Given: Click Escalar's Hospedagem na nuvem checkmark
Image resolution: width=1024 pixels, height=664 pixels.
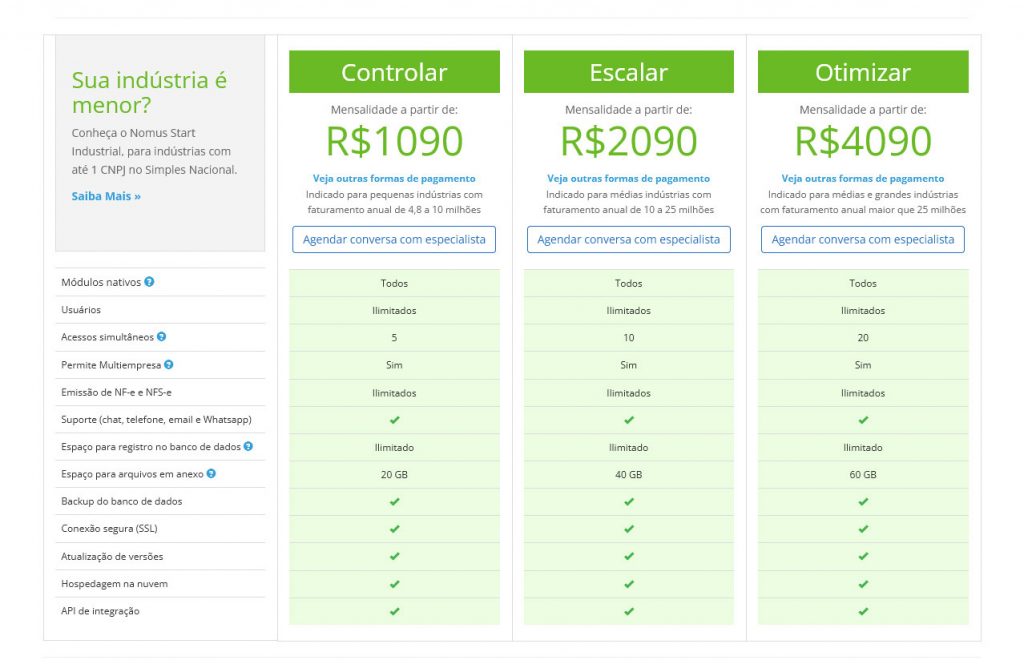Looking at the screenshot, I should coord(628,584).
